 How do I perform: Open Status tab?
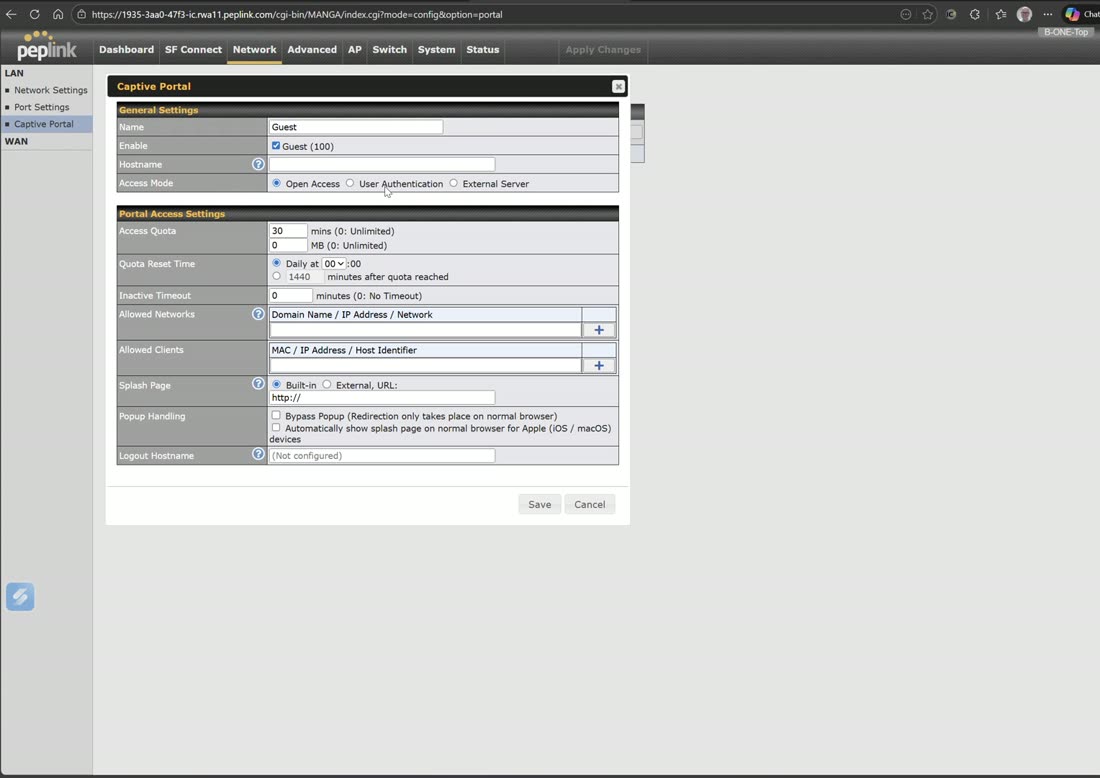click(483, 50)
